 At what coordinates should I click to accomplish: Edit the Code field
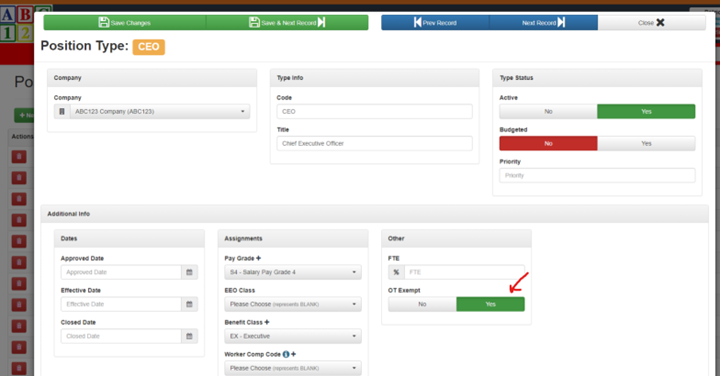374,112
